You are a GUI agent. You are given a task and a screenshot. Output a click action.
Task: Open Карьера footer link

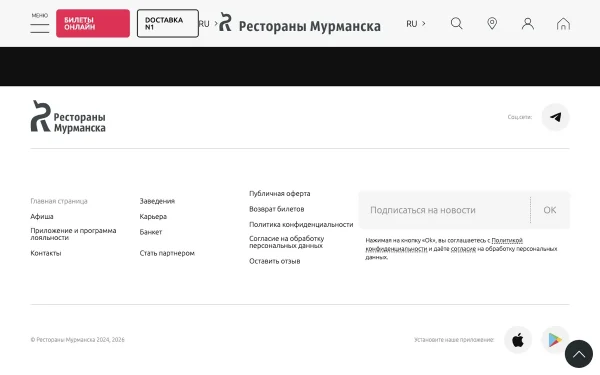(153, 216)
